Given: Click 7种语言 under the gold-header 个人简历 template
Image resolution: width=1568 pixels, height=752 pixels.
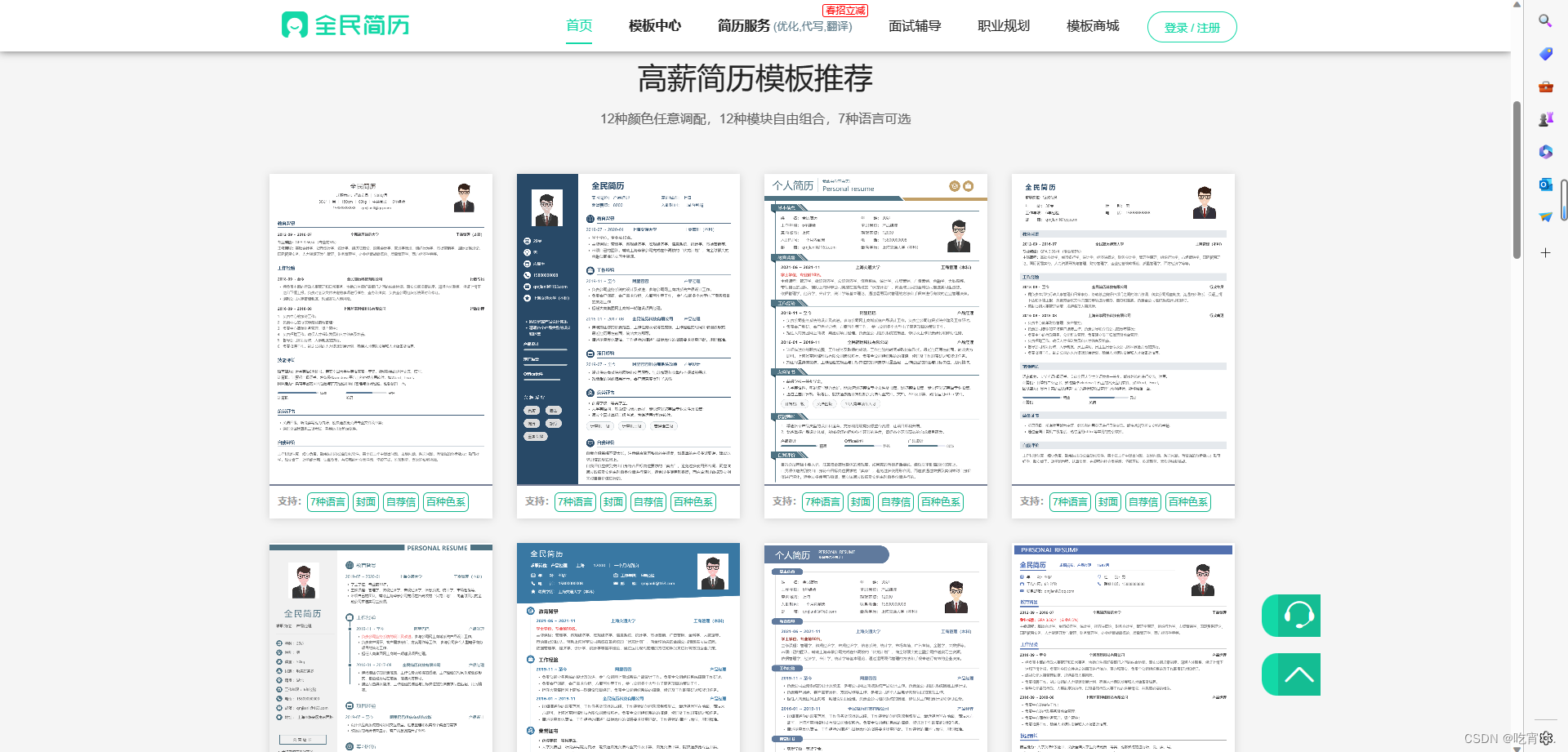Looking at the screenshot, I should (822, 502).
